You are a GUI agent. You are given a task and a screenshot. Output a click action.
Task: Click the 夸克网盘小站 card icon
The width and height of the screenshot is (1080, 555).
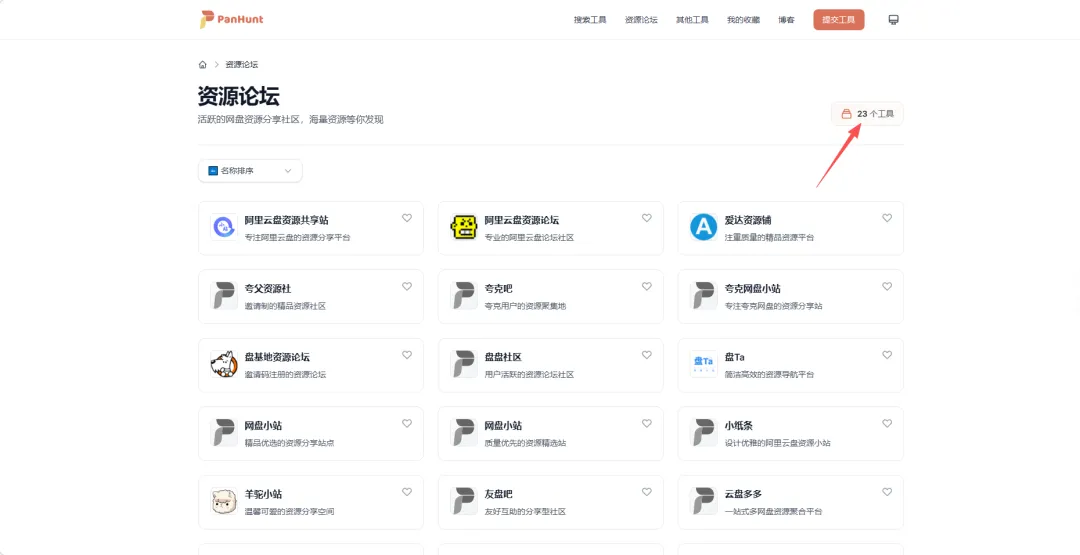point(703,295)
